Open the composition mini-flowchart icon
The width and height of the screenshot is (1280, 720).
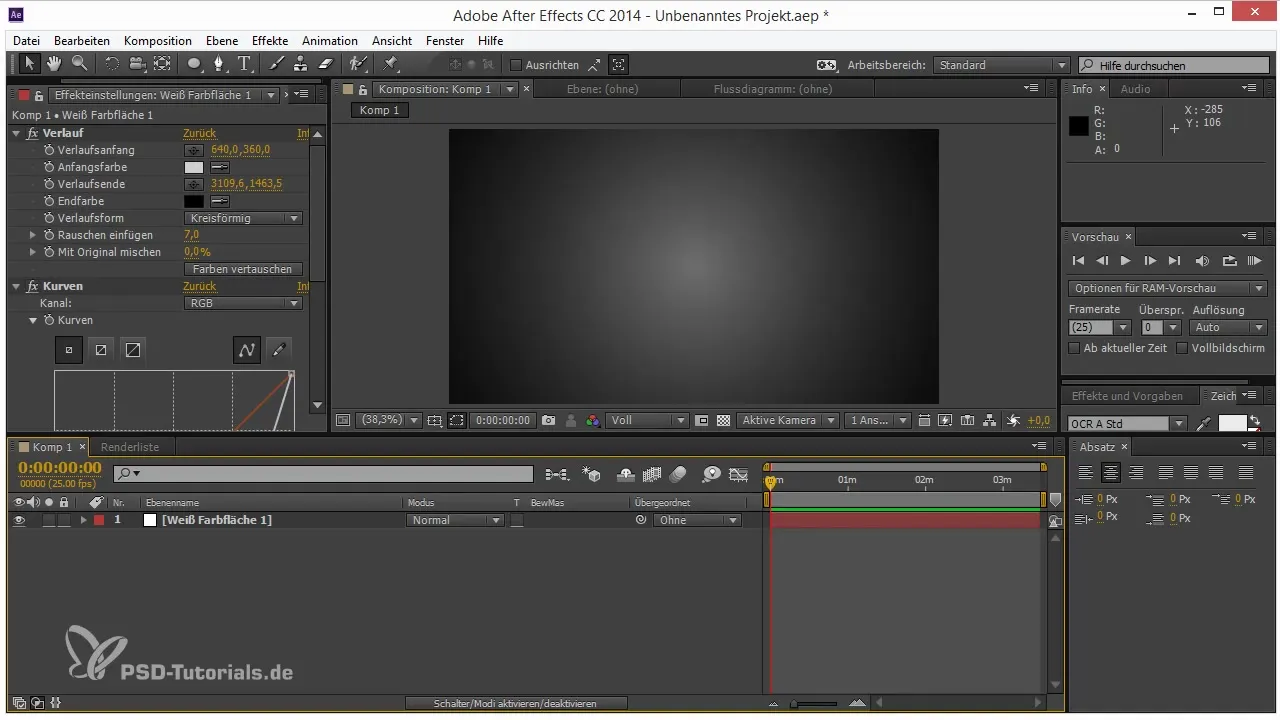pos(556,474)
